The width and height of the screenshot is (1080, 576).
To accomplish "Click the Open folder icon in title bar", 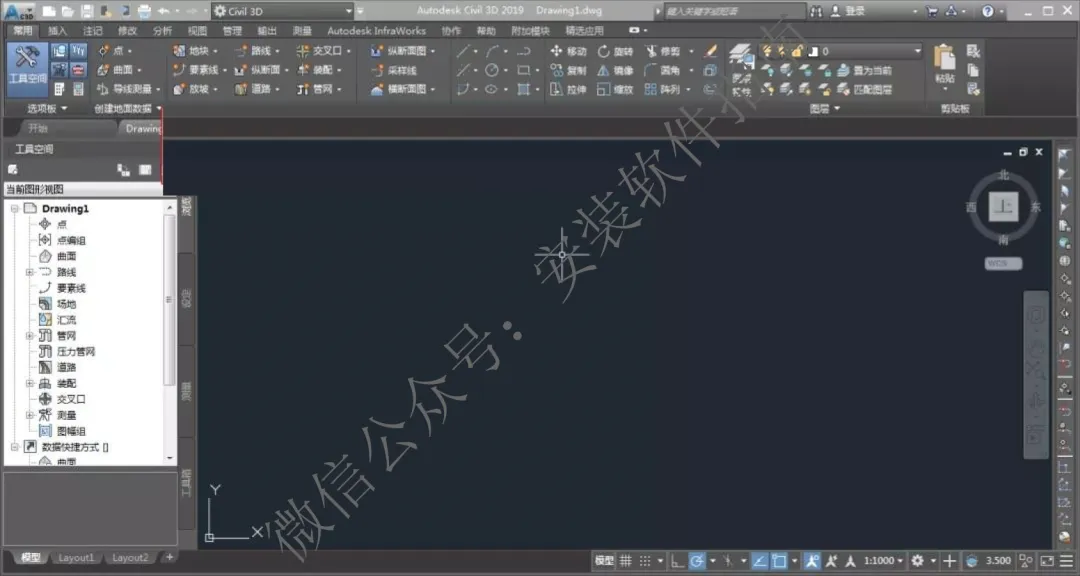I will point(68,11).
